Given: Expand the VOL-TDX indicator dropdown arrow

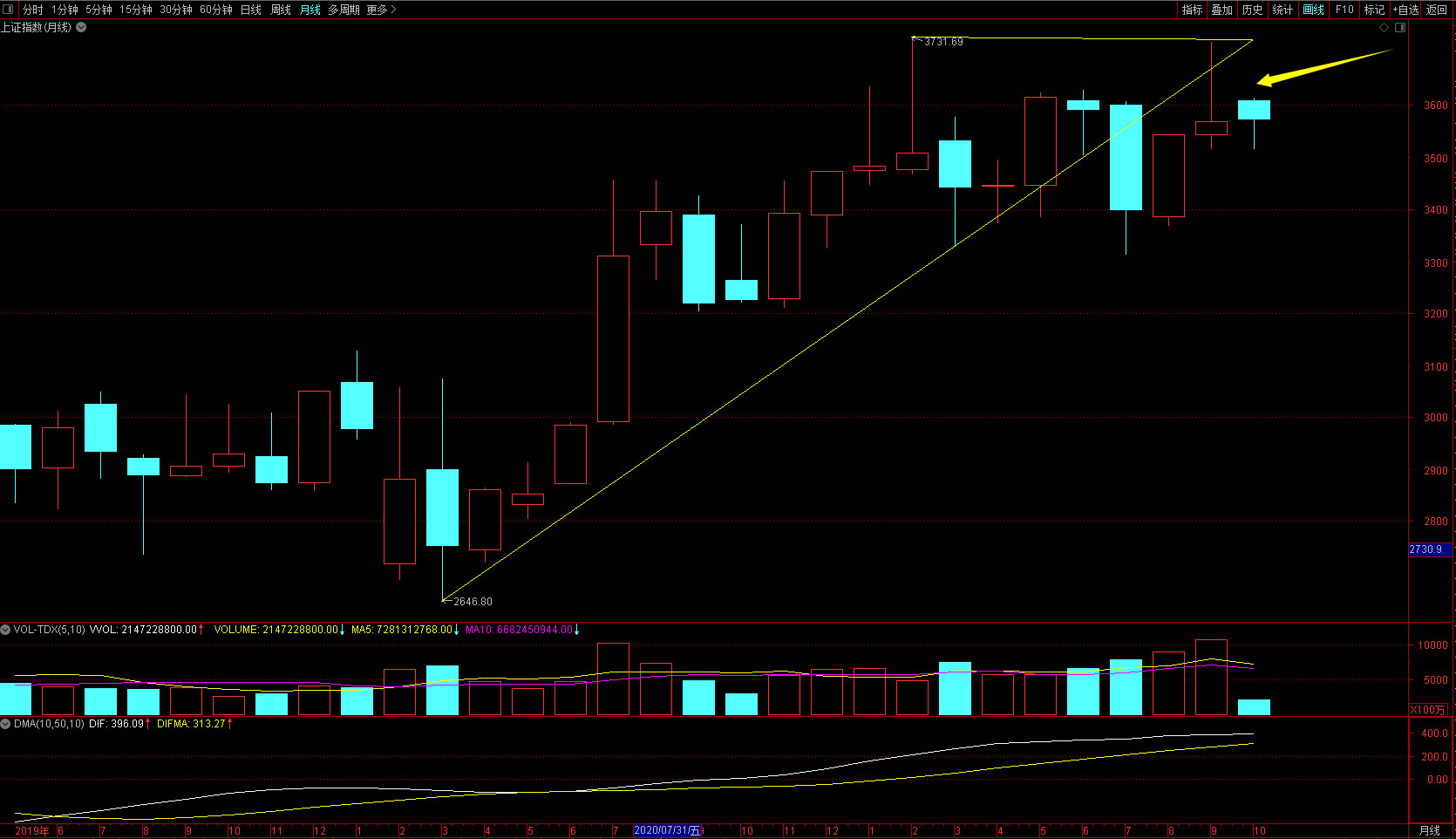Looking at the screenshot, I should (6, 630).
